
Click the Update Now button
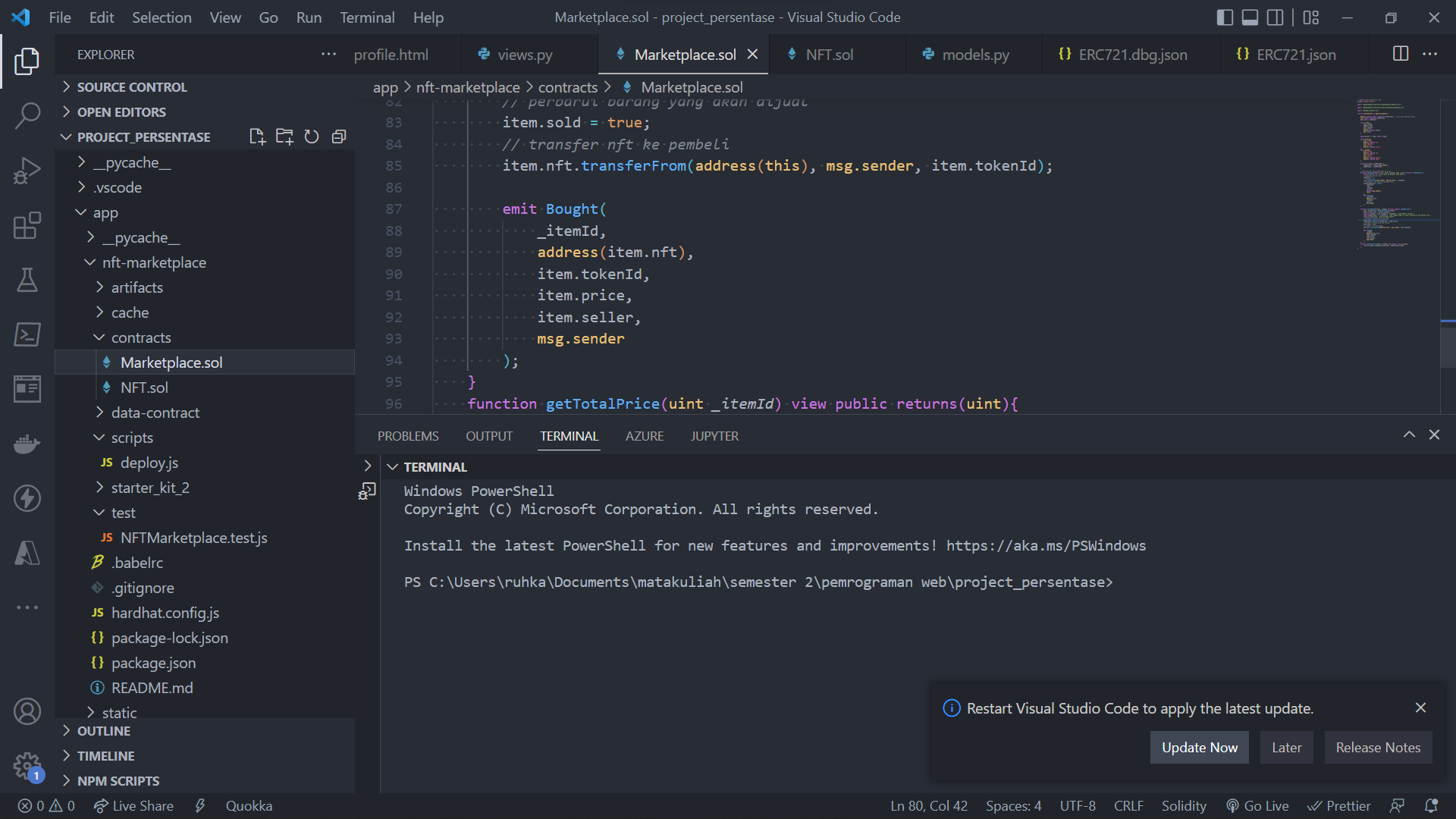tap(1200, 748)
